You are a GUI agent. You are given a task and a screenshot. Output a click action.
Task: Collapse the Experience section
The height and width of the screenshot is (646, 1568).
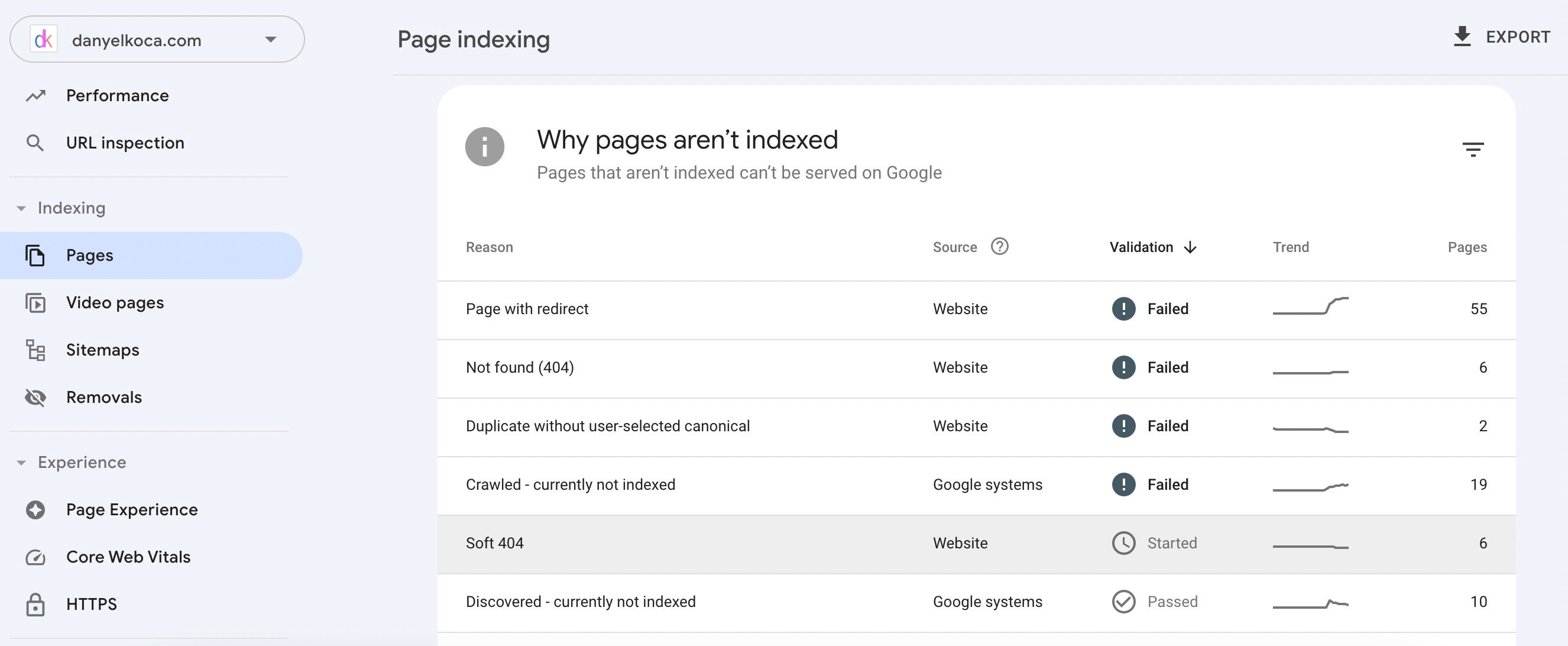coord(22,462)
